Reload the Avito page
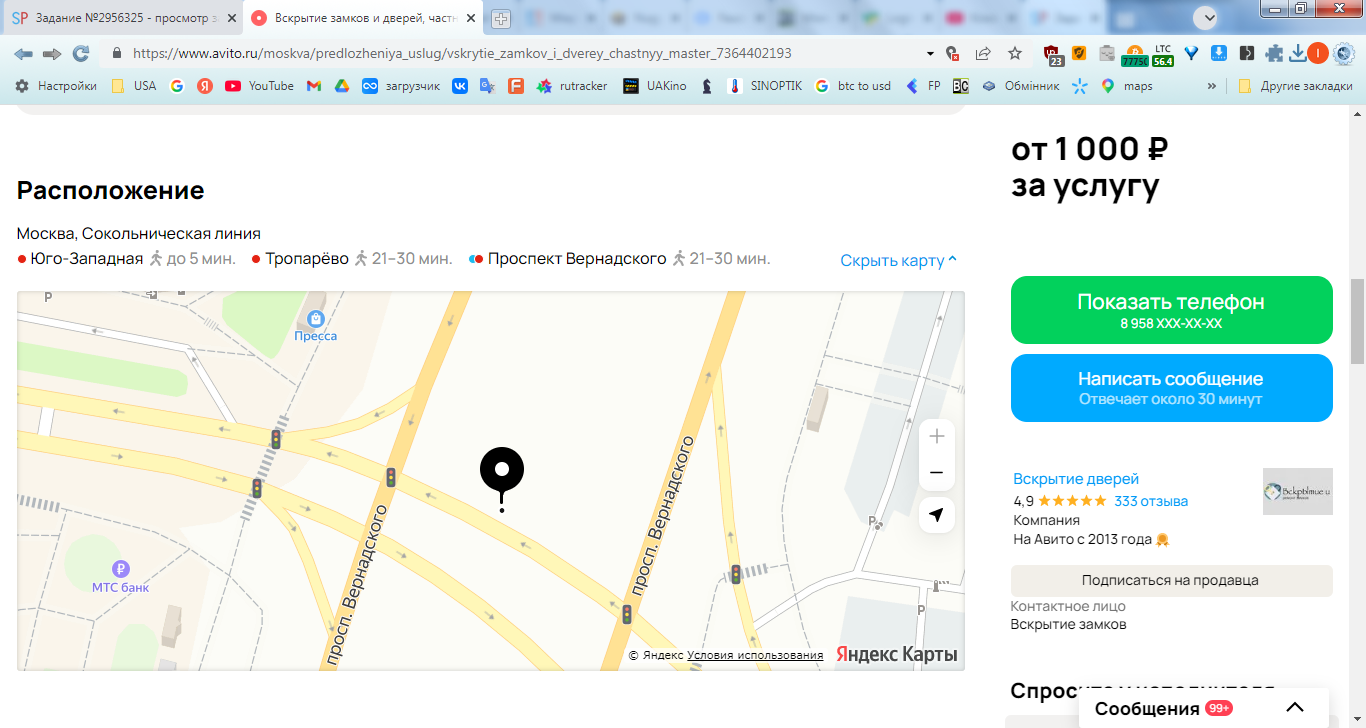This screenshot has height=728, width=1366. pyautogui.click(x=81, y=53)
